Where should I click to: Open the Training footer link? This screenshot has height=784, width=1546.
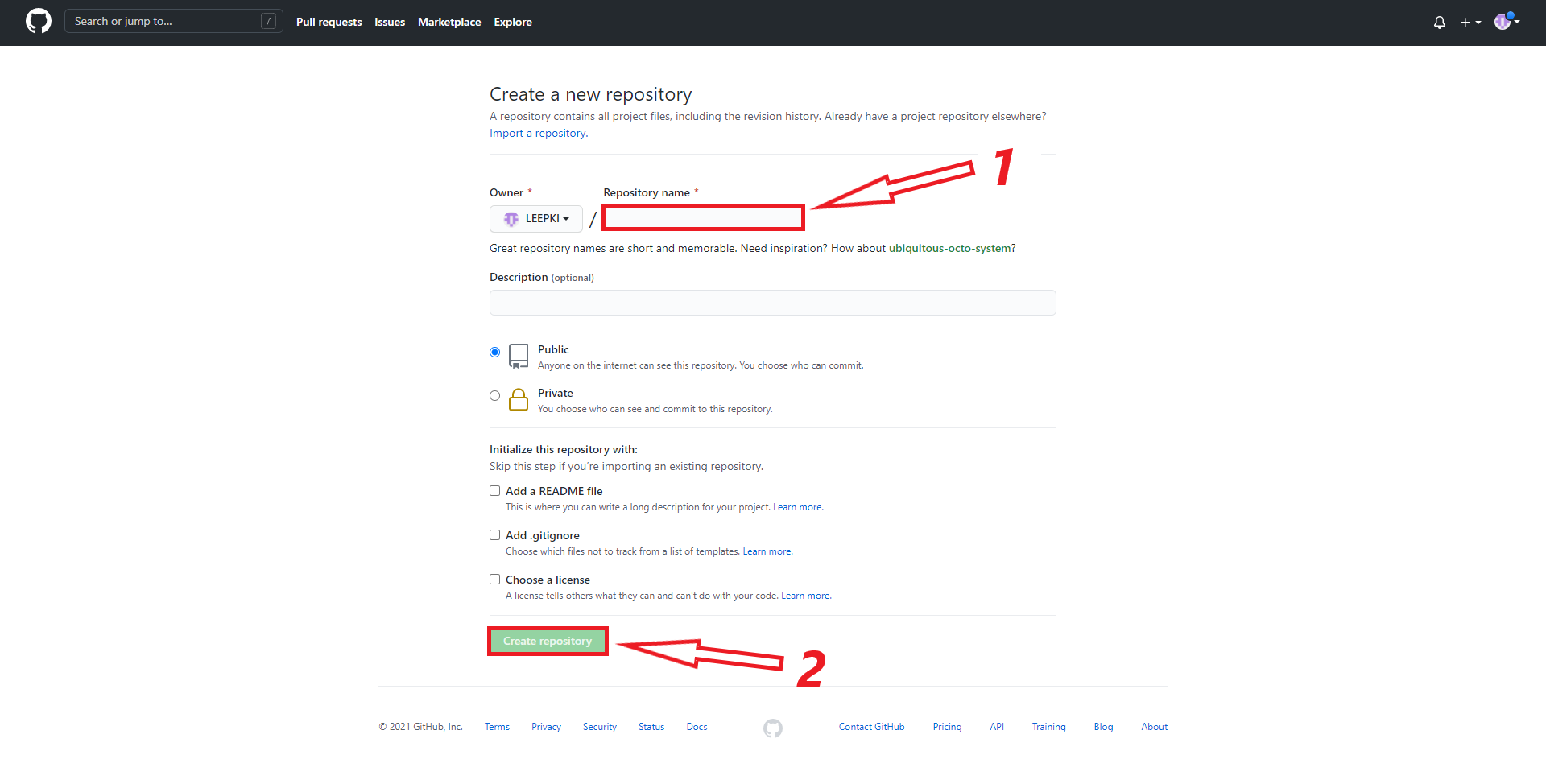tap(1048, 728)
